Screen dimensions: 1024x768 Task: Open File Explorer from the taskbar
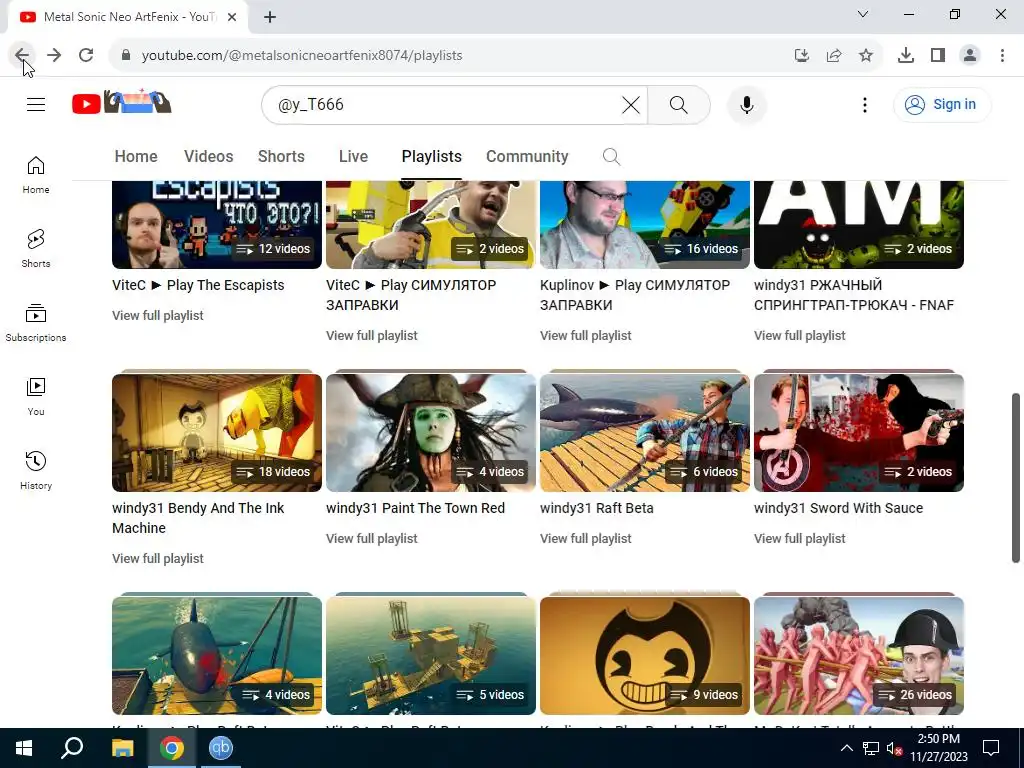pos(122,748)
